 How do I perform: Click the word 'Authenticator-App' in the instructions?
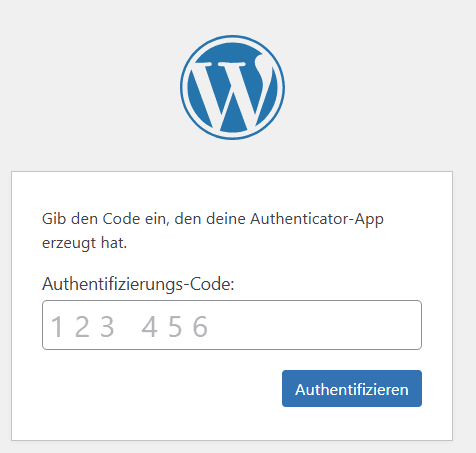click(317, 220)
